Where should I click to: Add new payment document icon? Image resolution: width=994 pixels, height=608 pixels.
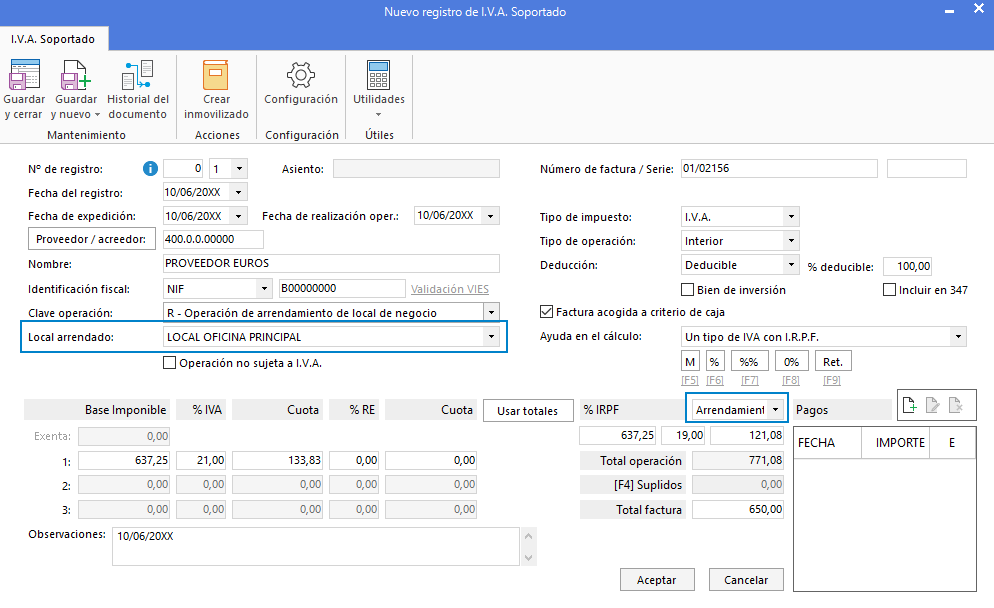[909, 404]
